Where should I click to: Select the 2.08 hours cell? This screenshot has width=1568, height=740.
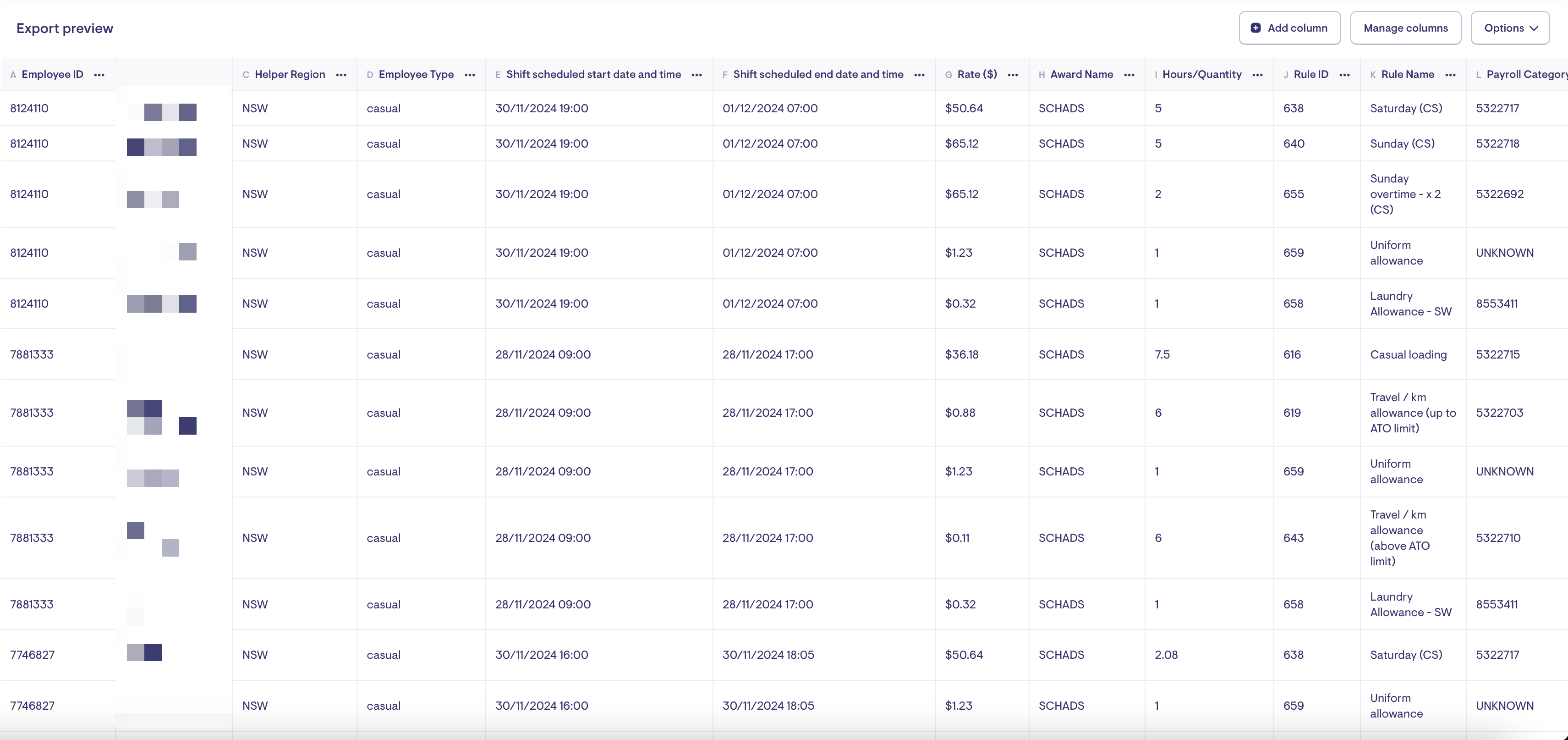[x=1166, y=655]
